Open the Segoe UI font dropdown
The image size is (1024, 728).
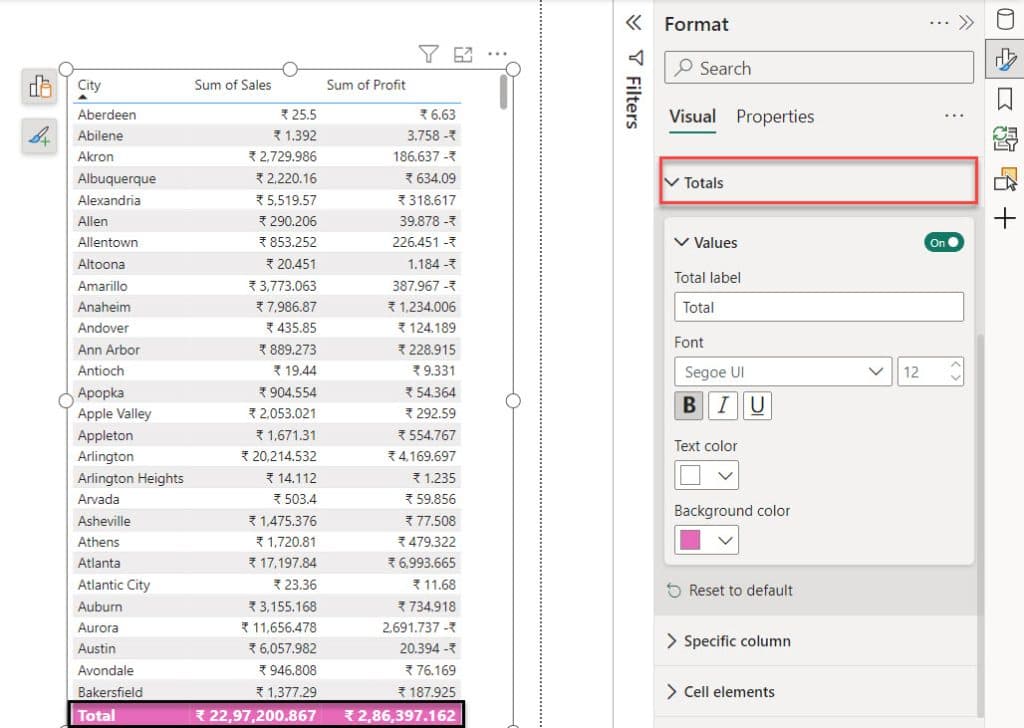pos(783,372)
